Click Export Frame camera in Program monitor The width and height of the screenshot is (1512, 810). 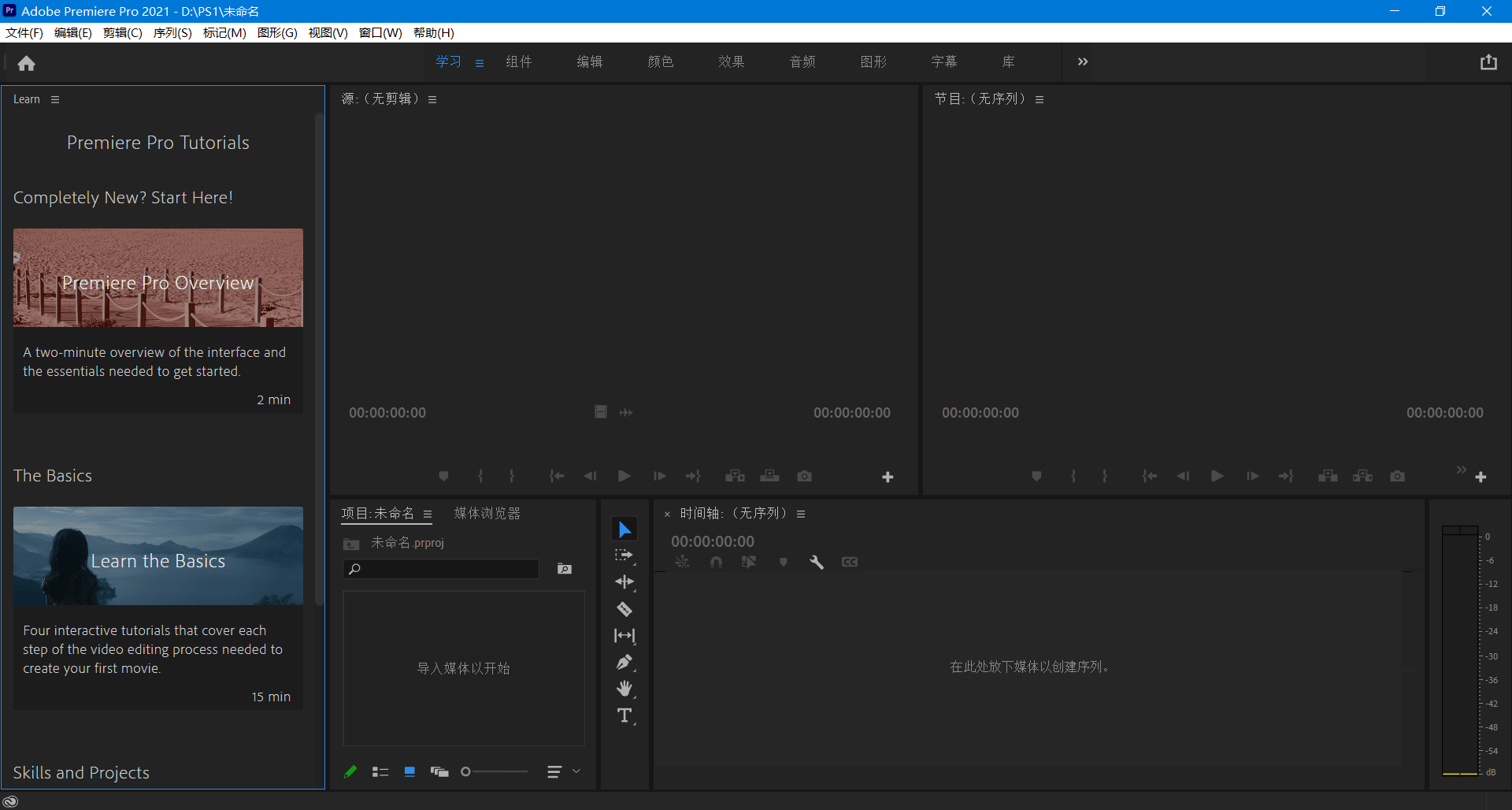1397,476
